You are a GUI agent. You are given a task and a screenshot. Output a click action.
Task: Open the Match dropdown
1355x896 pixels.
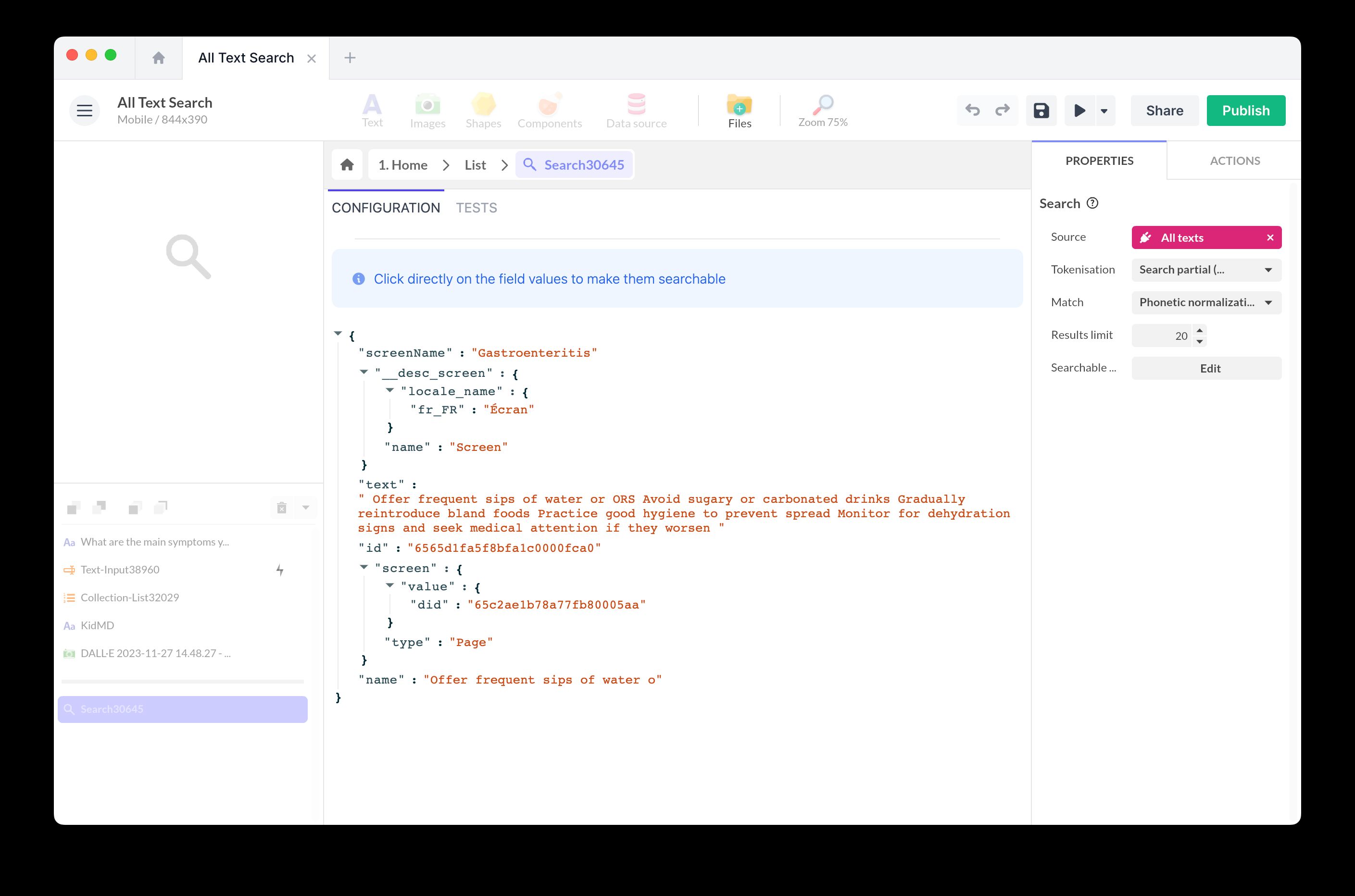coord(1206,302)
